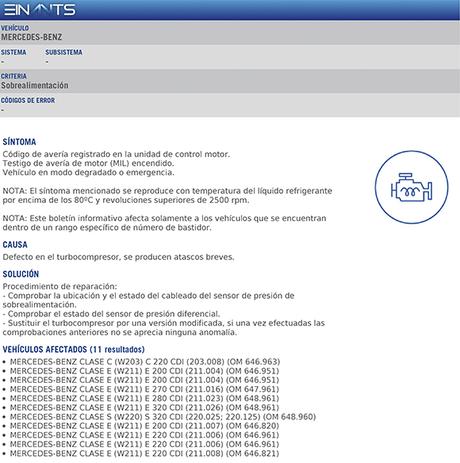Select line 'Vehículo en modo degradado o emergencia'
The height and width of the screenshot is (463, 460).
(88, 173)
